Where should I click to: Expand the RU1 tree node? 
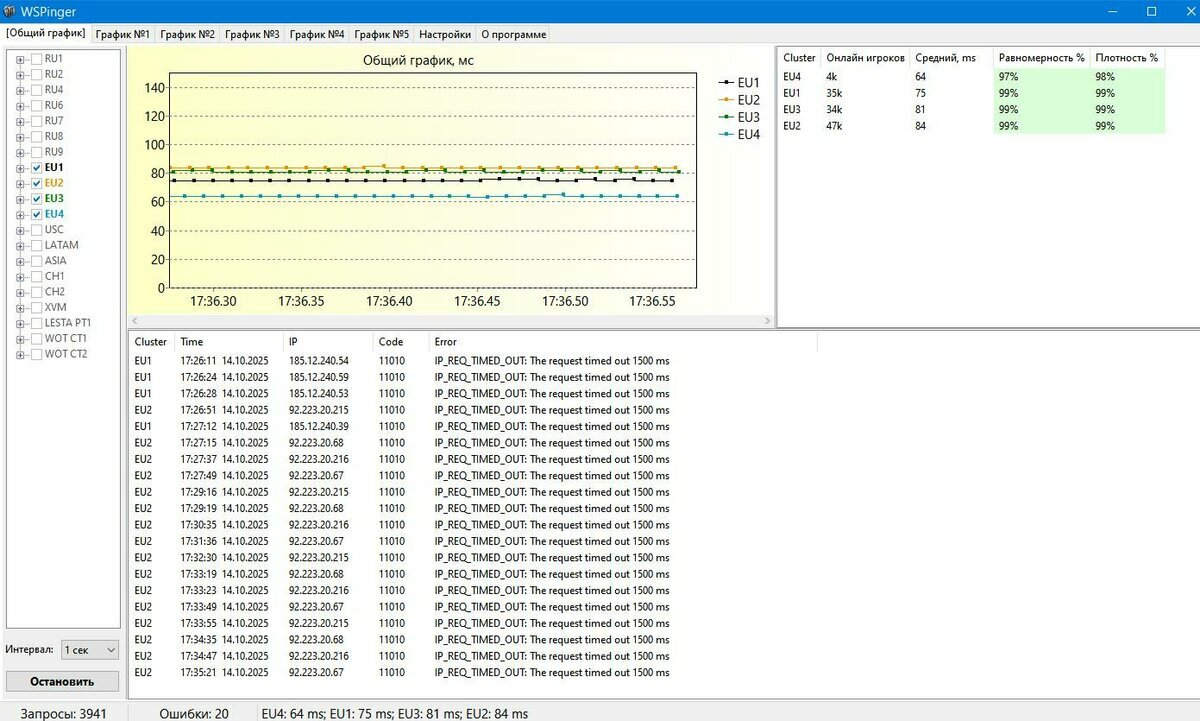pyautogui.click(x=20, y=59)
